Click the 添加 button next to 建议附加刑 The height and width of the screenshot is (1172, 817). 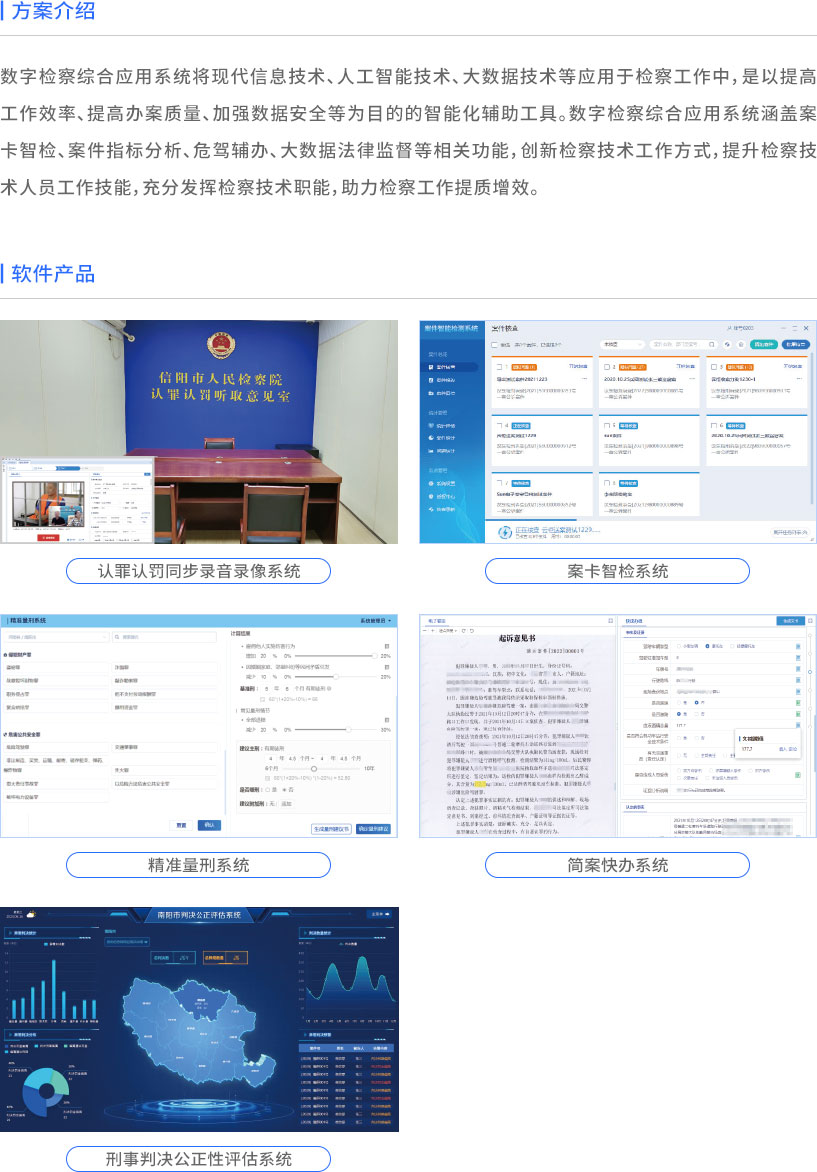287,803
